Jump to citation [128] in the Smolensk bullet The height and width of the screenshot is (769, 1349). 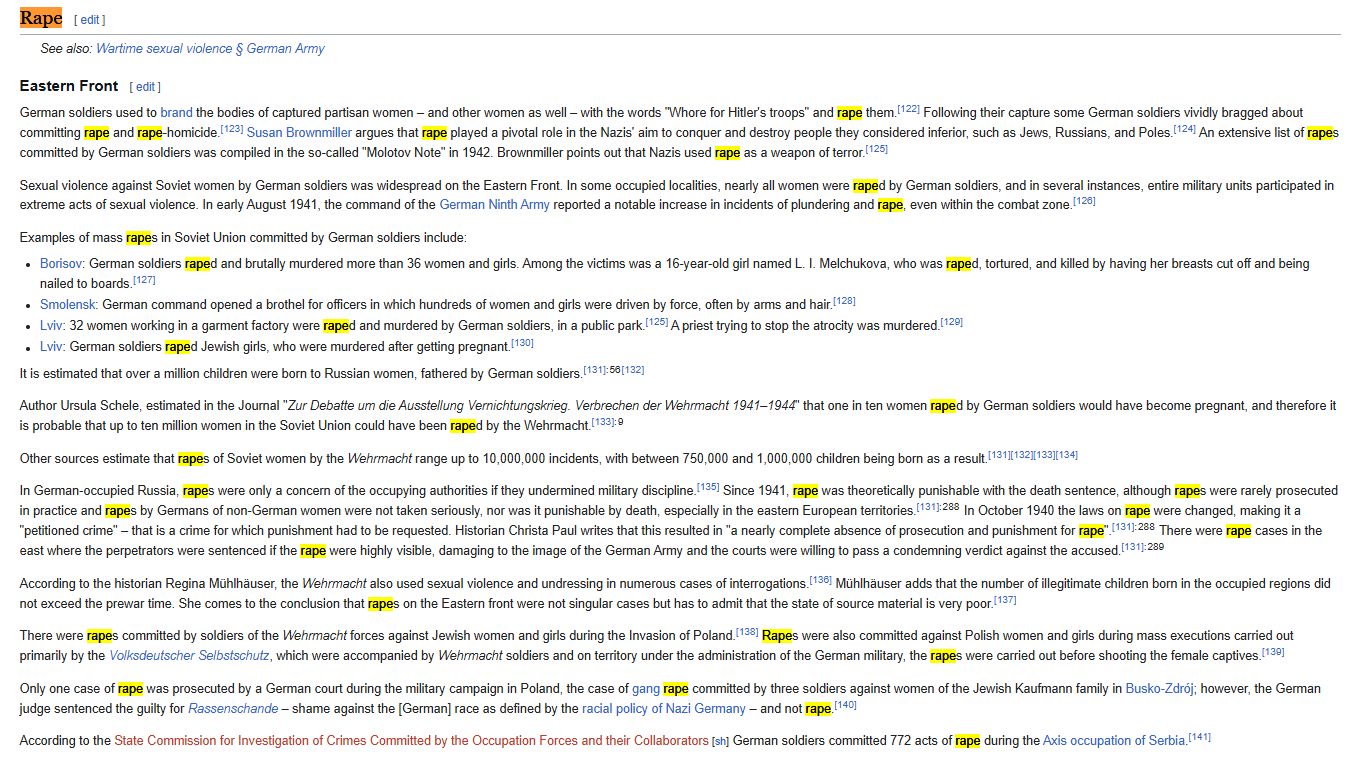[844, 301]
